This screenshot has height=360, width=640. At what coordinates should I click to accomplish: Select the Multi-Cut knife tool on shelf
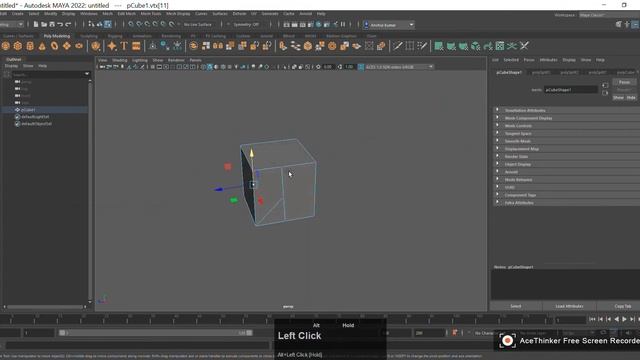coord(398,46)
